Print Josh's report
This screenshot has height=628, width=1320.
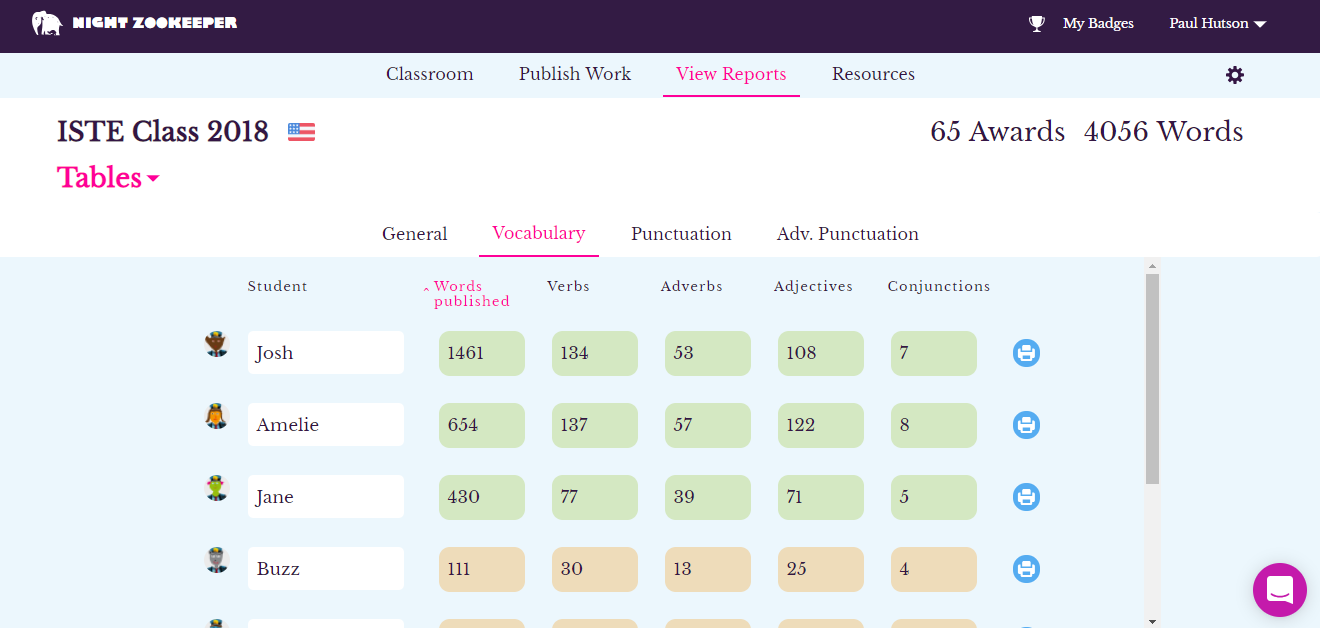tap(1026, 353)
